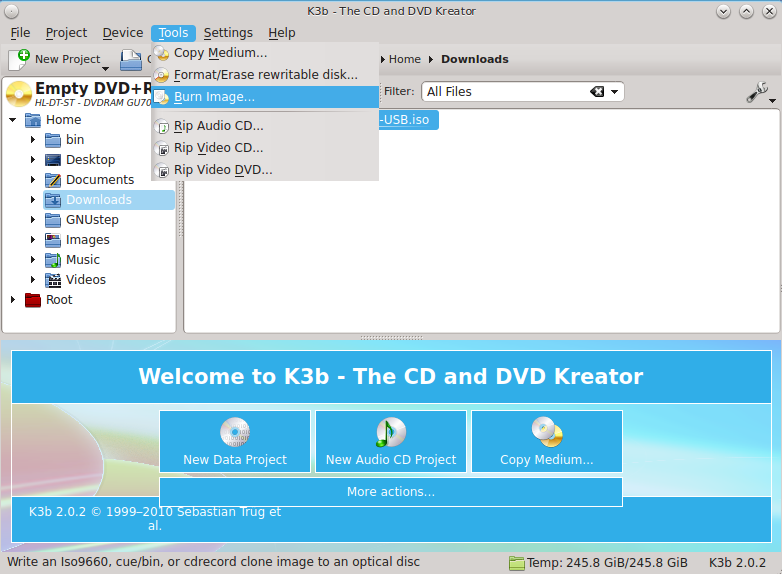
Task: Click the Open project folder toolbar icon
Action: (131, 60)
